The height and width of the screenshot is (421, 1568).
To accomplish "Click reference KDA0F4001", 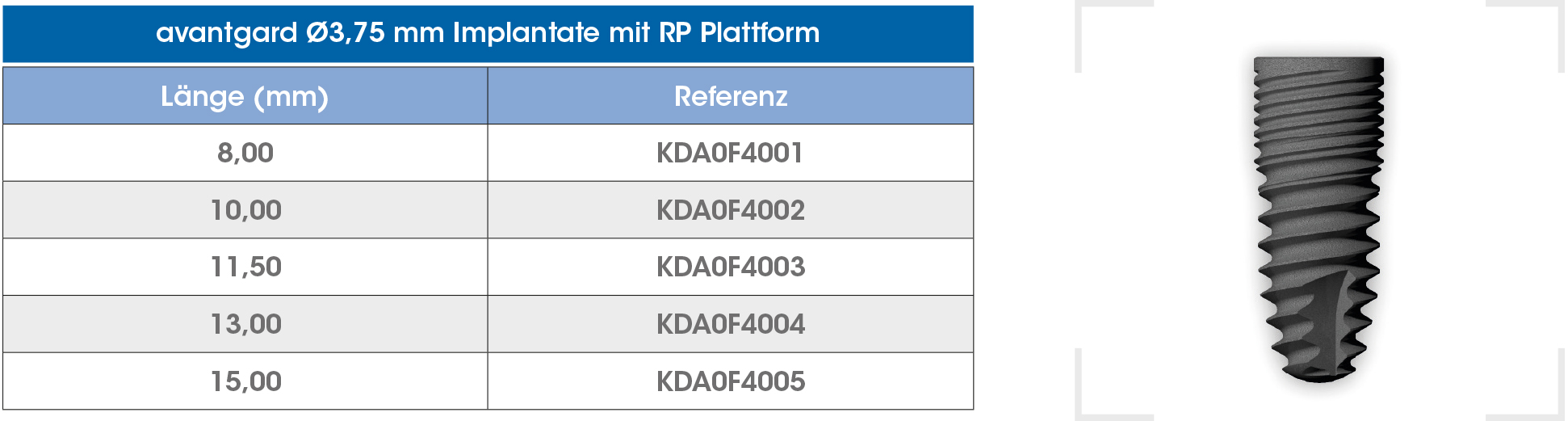I will pos(730,153).
